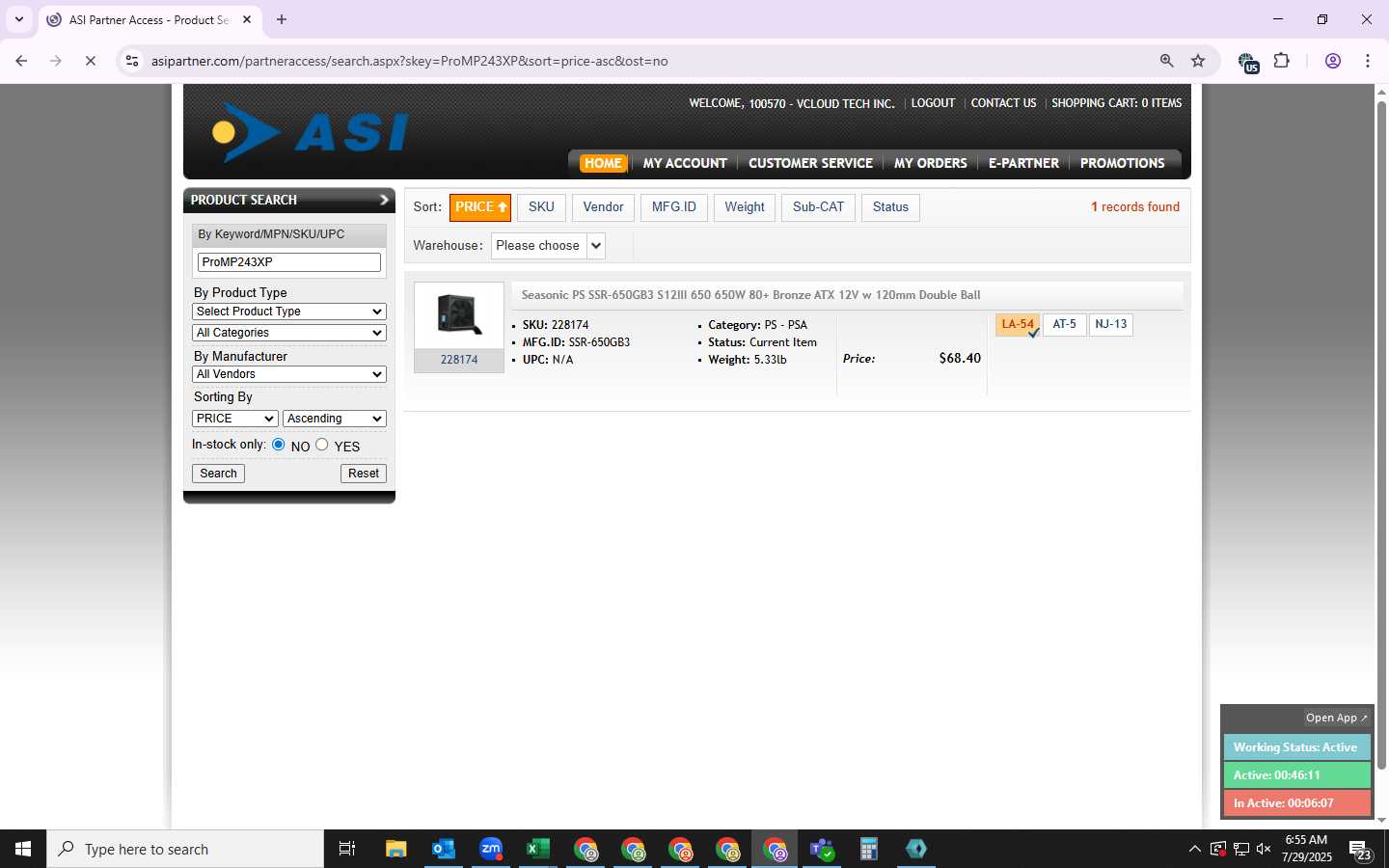Select NJ-13 warehouse tab
The width and height of the screenshot is (1389, 868).
[1111, 325]
